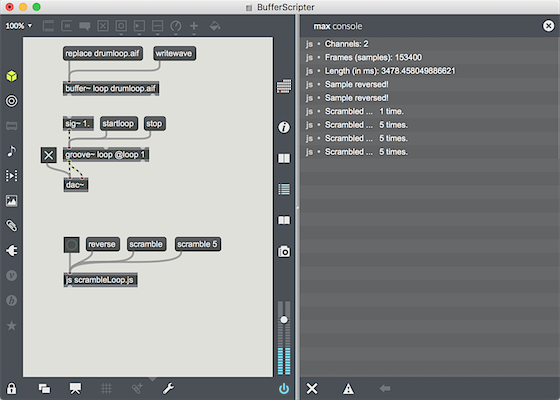The image size is (560, 400).
Task: Open the snippets paperclip icon
Action: 11,226
